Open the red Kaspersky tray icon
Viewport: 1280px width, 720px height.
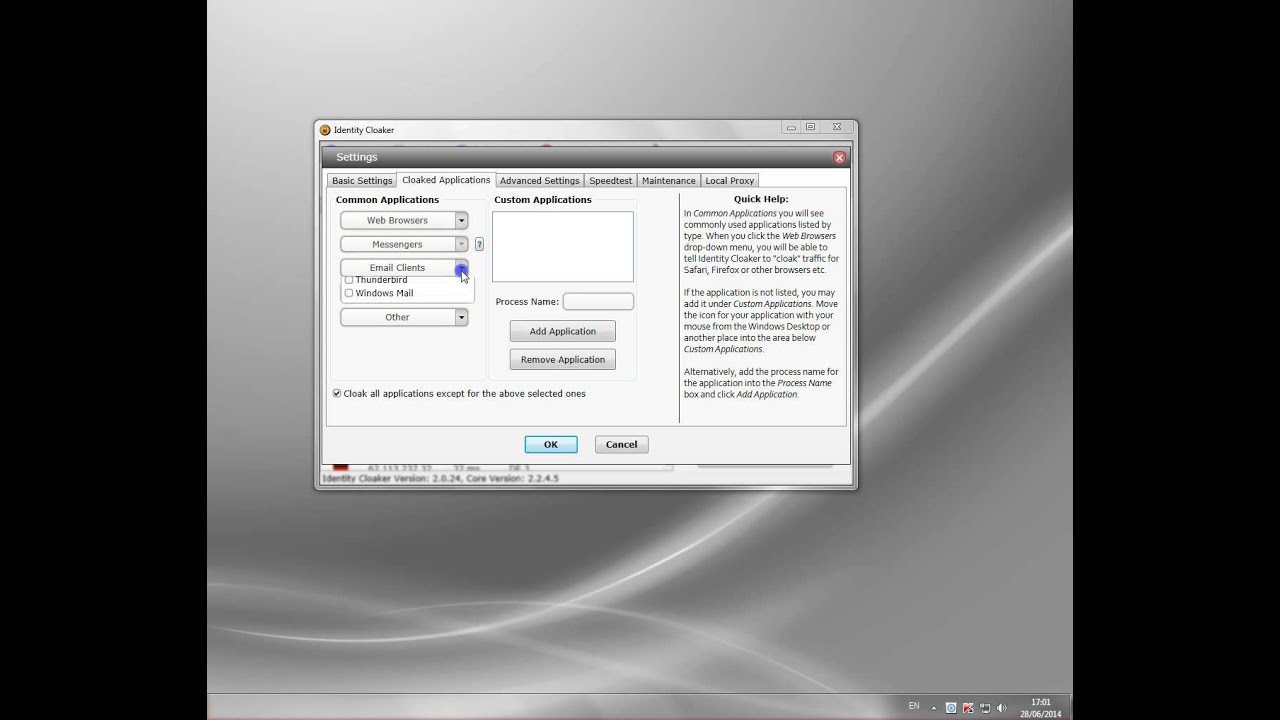[968, 707]
